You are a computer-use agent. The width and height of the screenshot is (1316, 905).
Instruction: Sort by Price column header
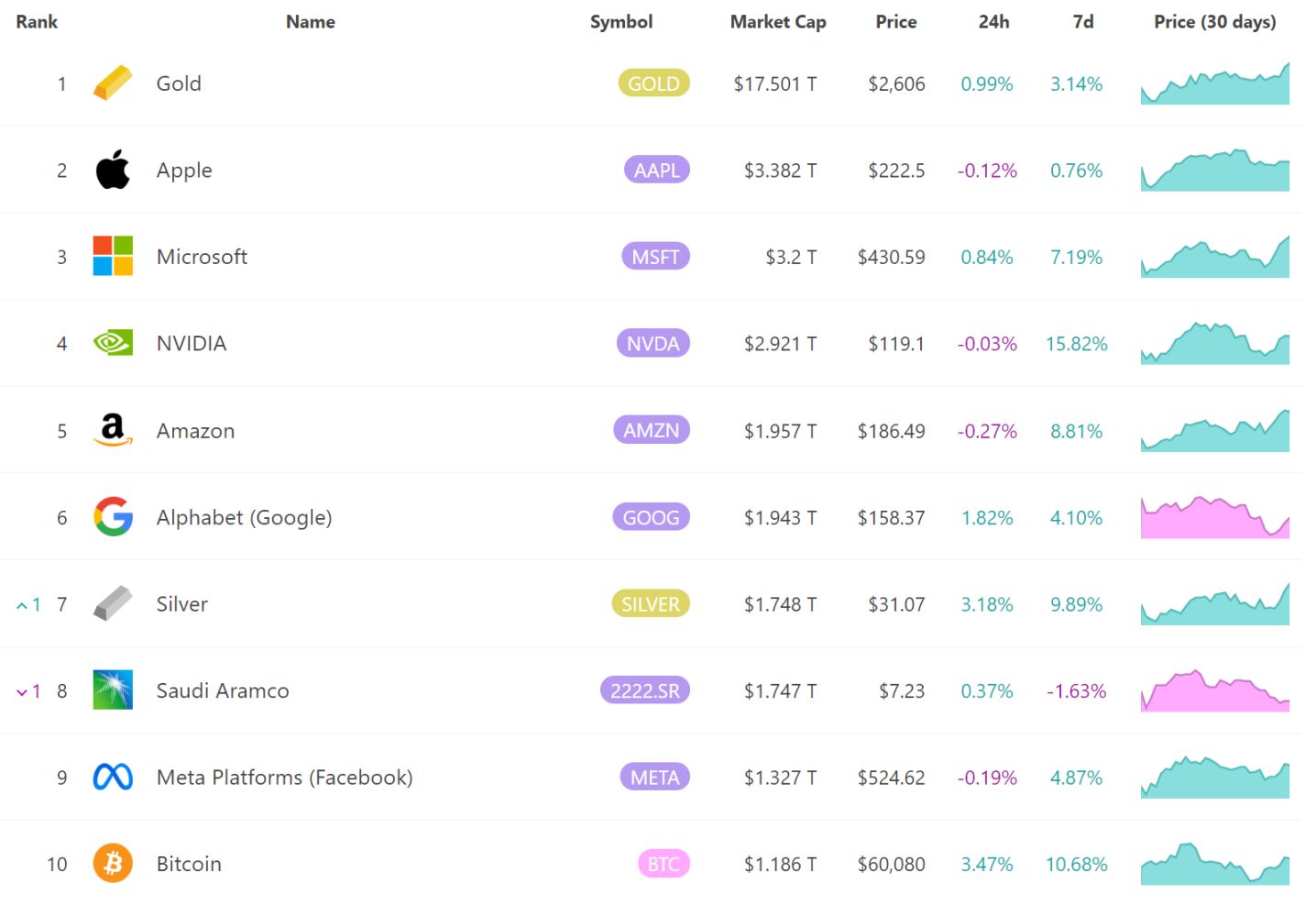[896, 22]
